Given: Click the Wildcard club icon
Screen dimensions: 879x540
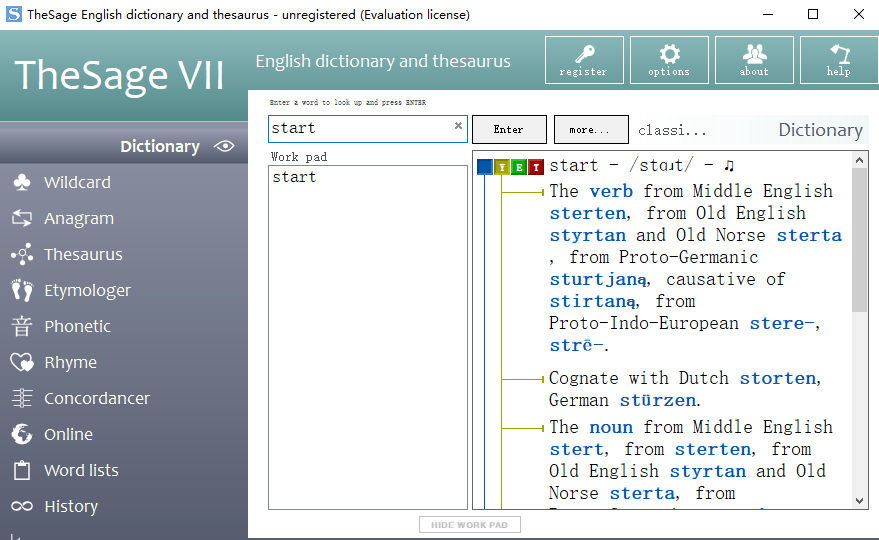Looking at the screenshot, I should 22,182.
